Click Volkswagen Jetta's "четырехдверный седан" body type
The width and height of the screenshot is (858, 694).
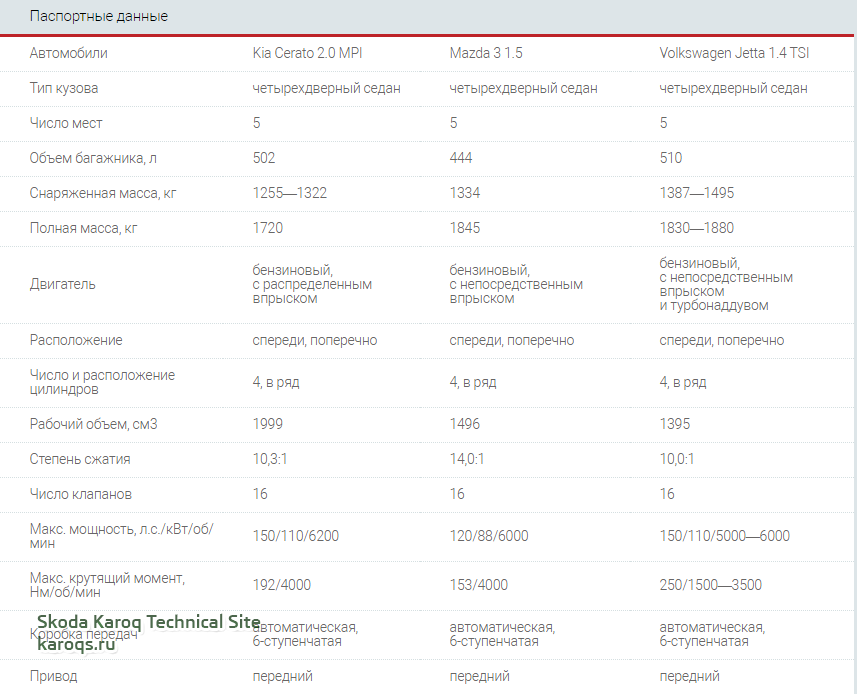[x=733, y=88]
